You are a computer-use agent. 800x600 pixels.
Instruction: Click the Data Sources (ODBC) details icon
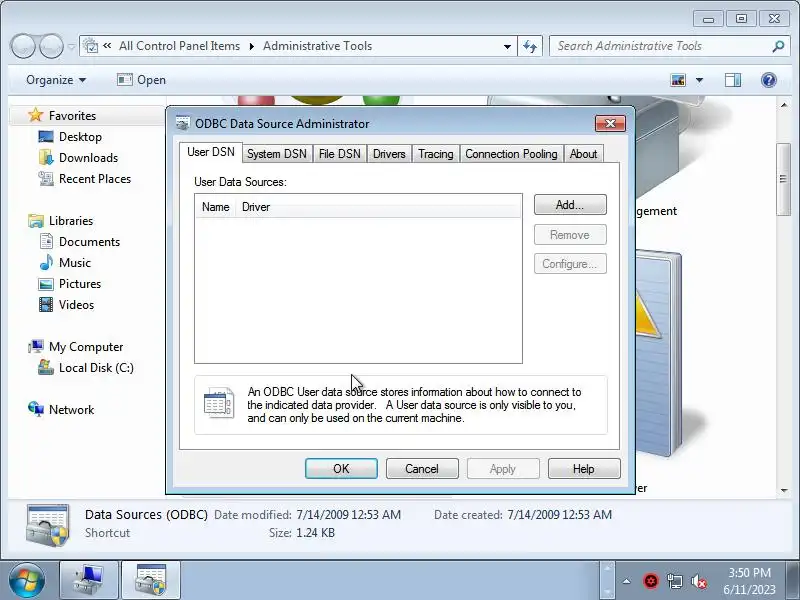click(x=47, y=524)
